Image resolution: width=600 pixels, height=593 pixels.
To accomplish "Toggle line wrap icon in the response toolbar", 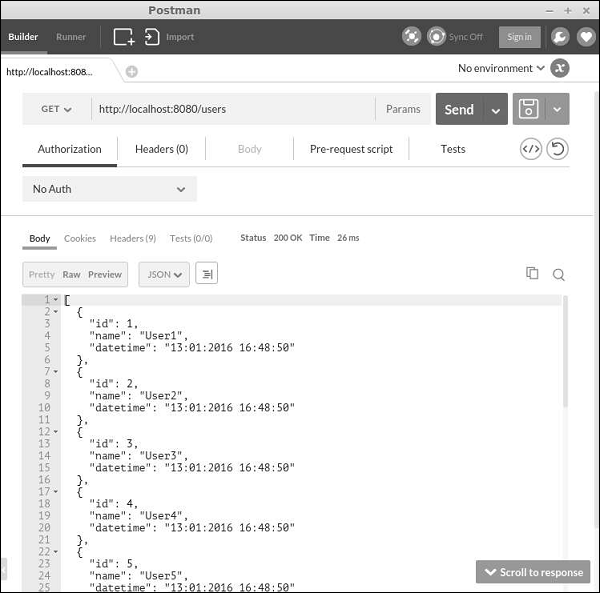I will pyautogui.click(x=207, y=274).
